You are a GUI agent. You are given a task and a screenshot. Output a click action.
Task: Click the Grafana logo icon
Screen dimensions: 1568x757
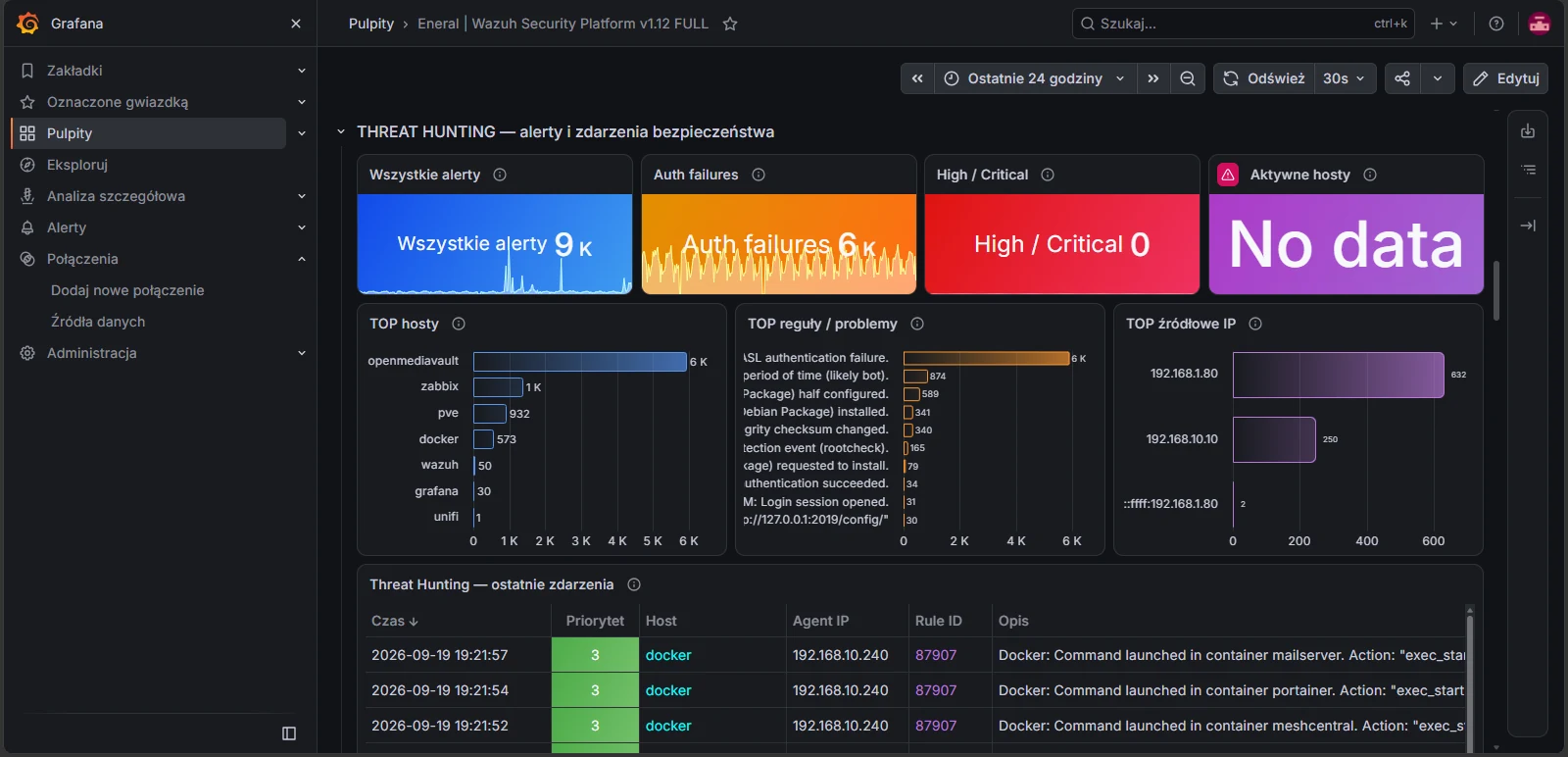pyautogui.click(x=28, y=23)
